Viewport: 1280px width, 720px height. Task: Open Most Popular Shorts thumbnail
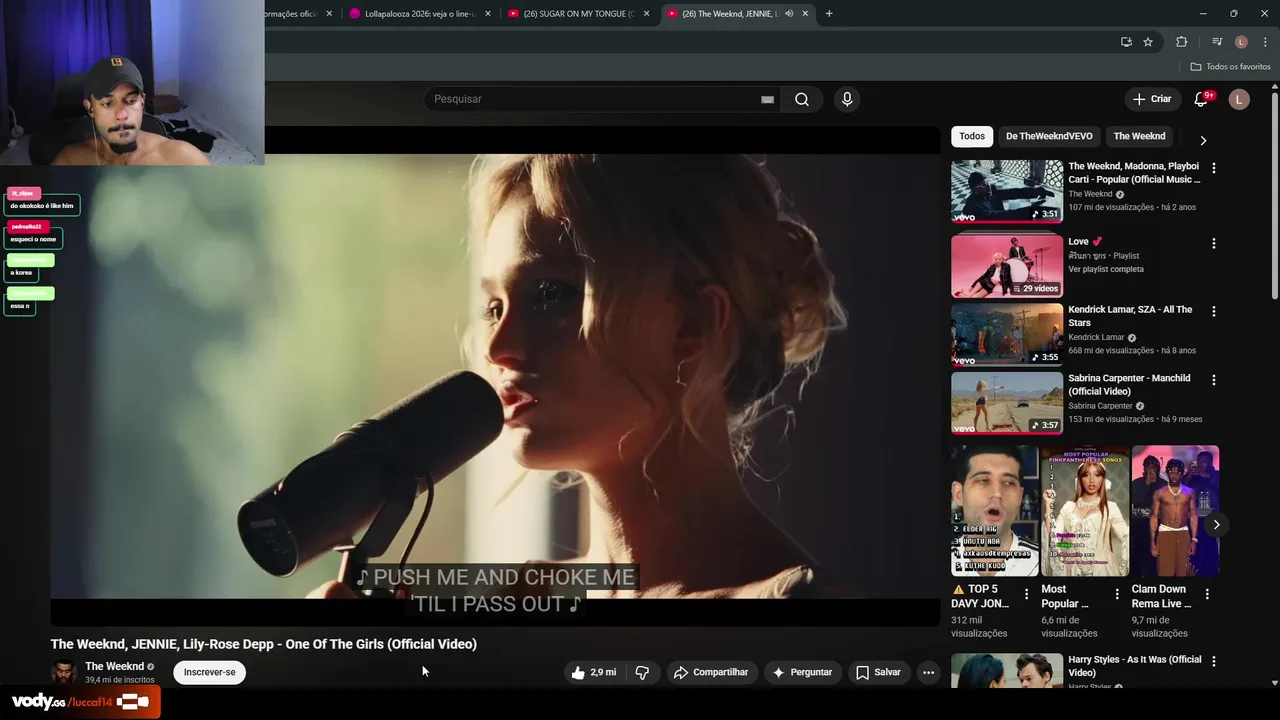point(1084,511)
